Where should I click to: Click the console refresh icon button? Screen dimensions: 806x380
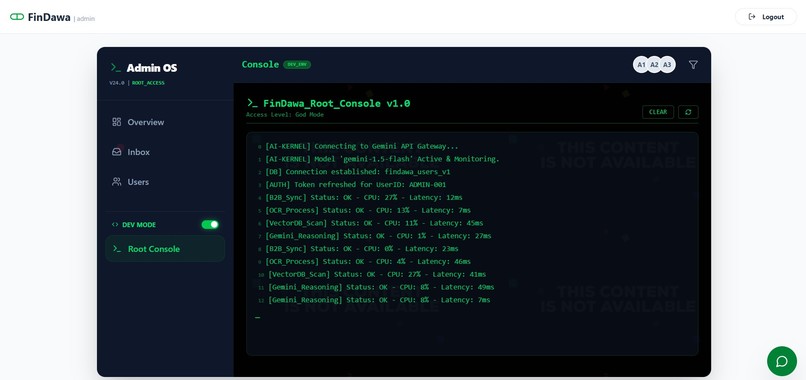pyautogui.click(x=688, y=112)
